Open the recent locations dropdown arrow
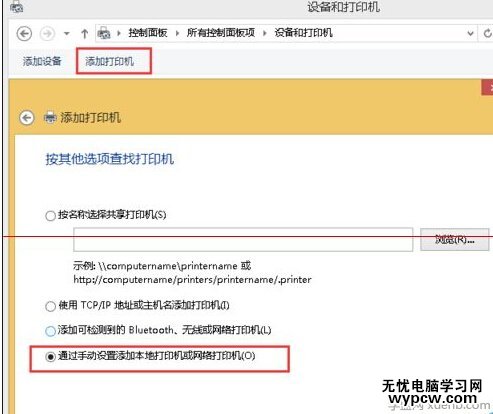Screen dimensions: 493x414 67,33
